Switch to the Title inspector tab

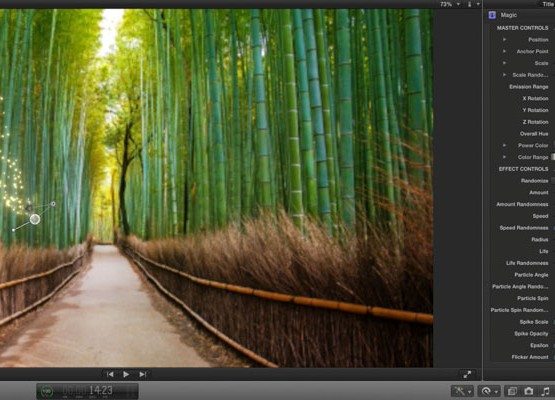coord(549,4)
